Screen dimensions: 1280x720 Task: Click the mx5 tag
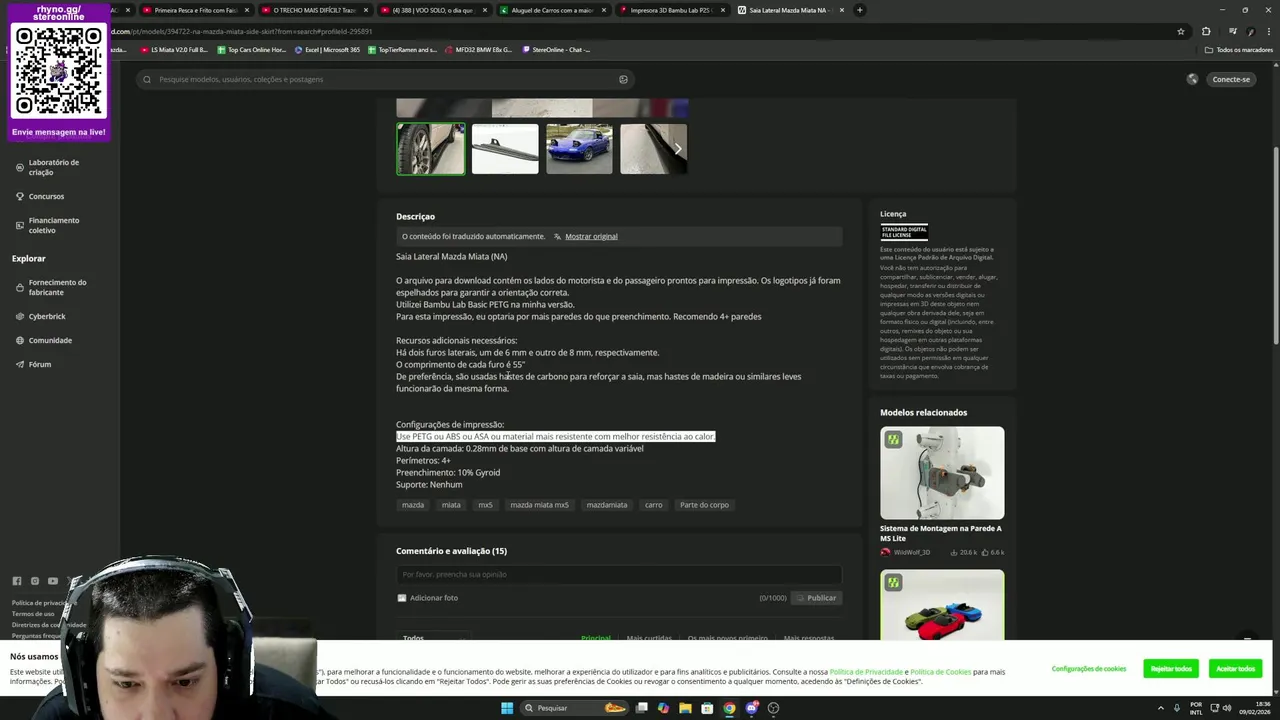[x=485, y=505]
